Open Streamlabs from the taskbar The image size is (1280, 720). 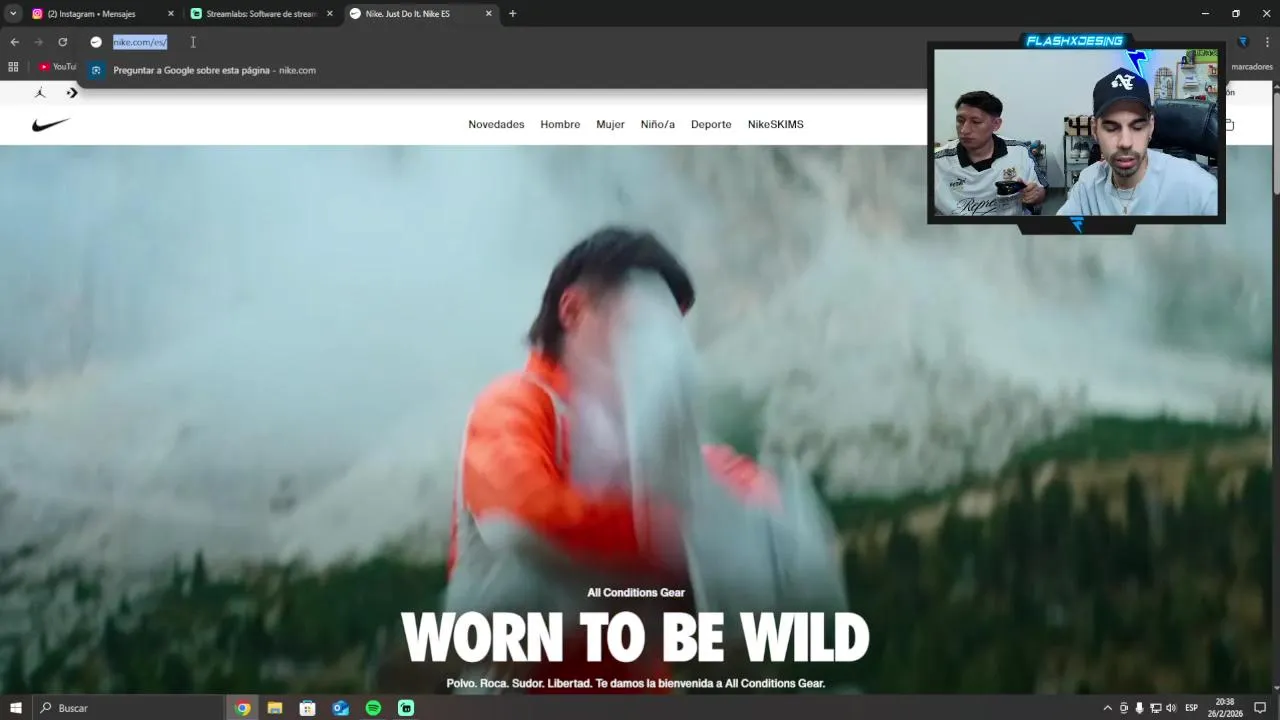pos(406,708)
